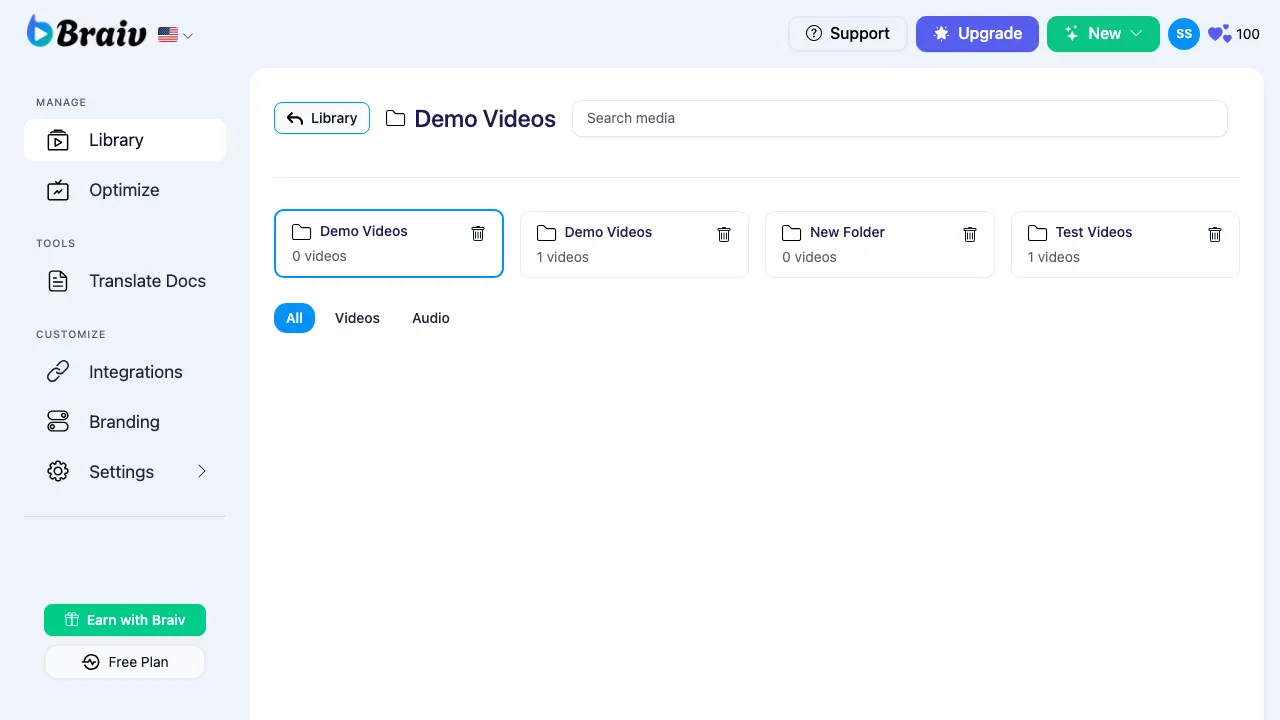
Task: Click the gift icon on Earn with Braiv
Action: [71, 620]
